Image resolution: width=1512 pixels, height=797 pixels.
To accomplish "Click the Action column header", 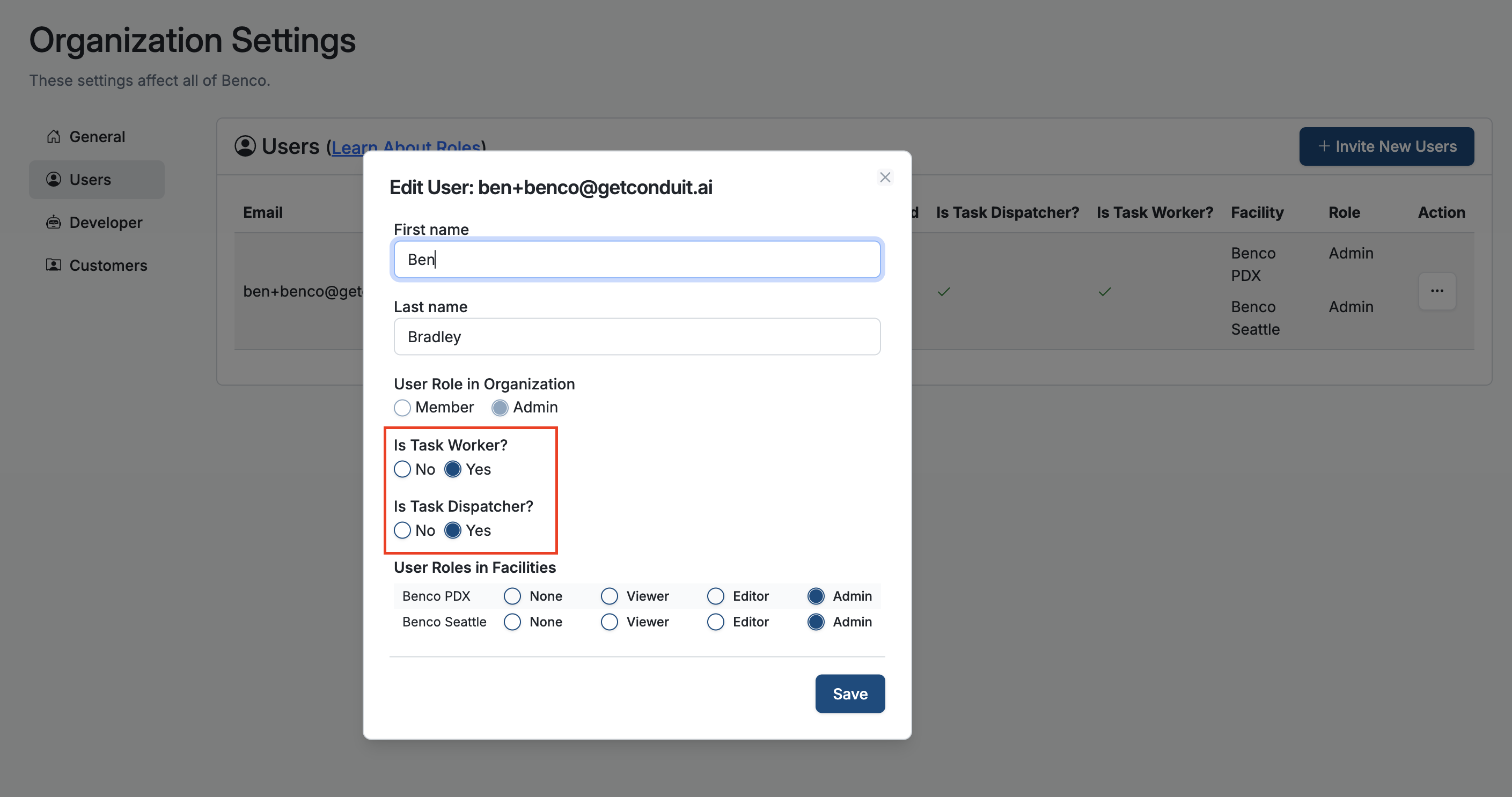I will [1442, 212].
